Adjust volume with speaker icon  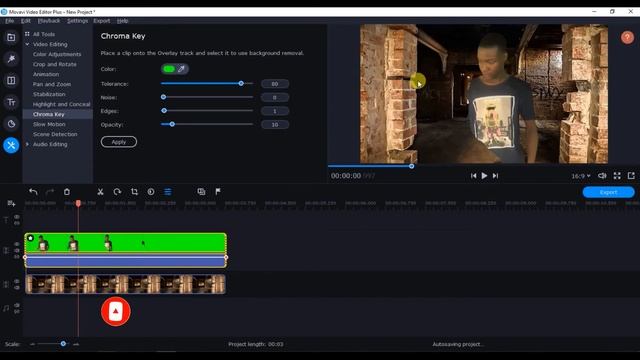(602, 176)
